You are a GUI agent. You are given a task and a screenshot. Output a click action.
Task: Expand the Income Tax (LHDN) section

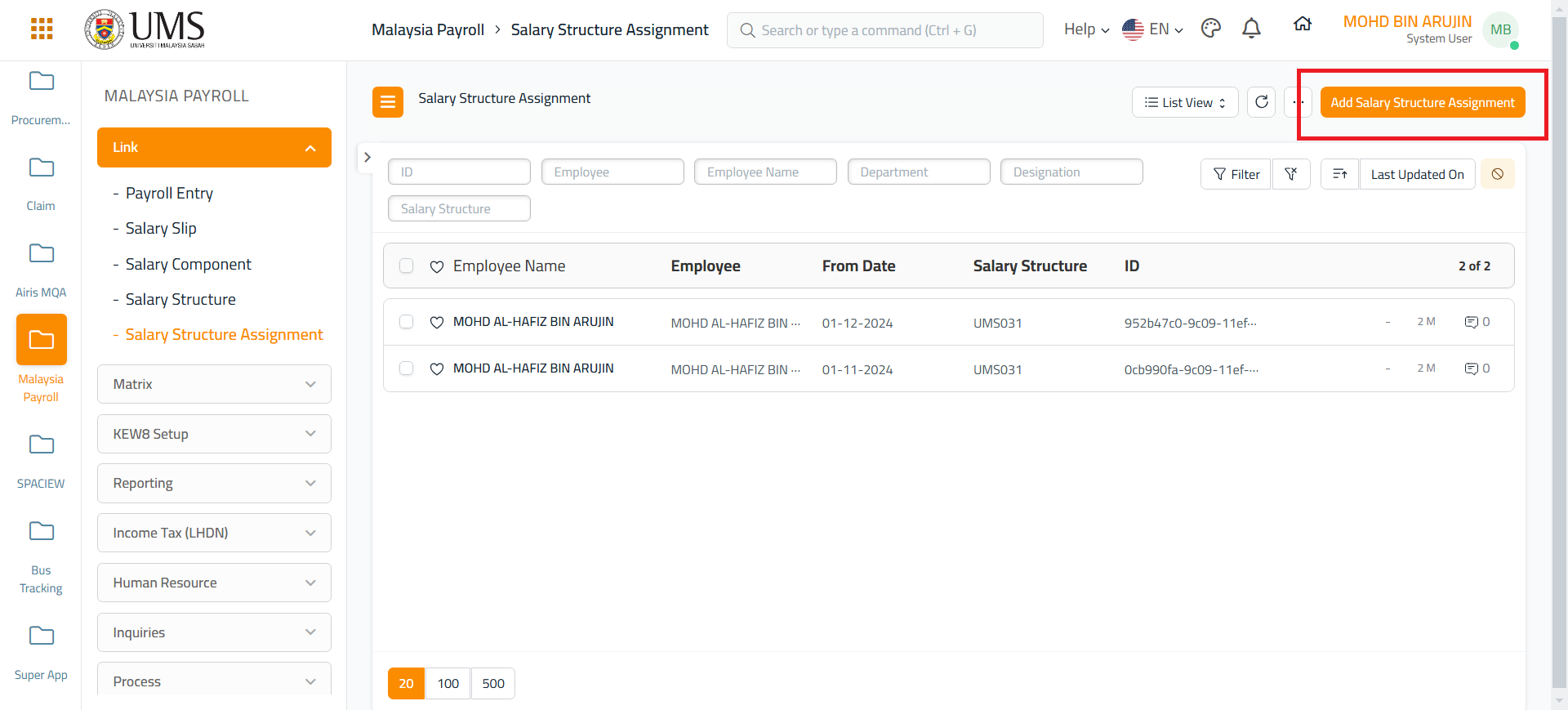[x=214, y=533]
